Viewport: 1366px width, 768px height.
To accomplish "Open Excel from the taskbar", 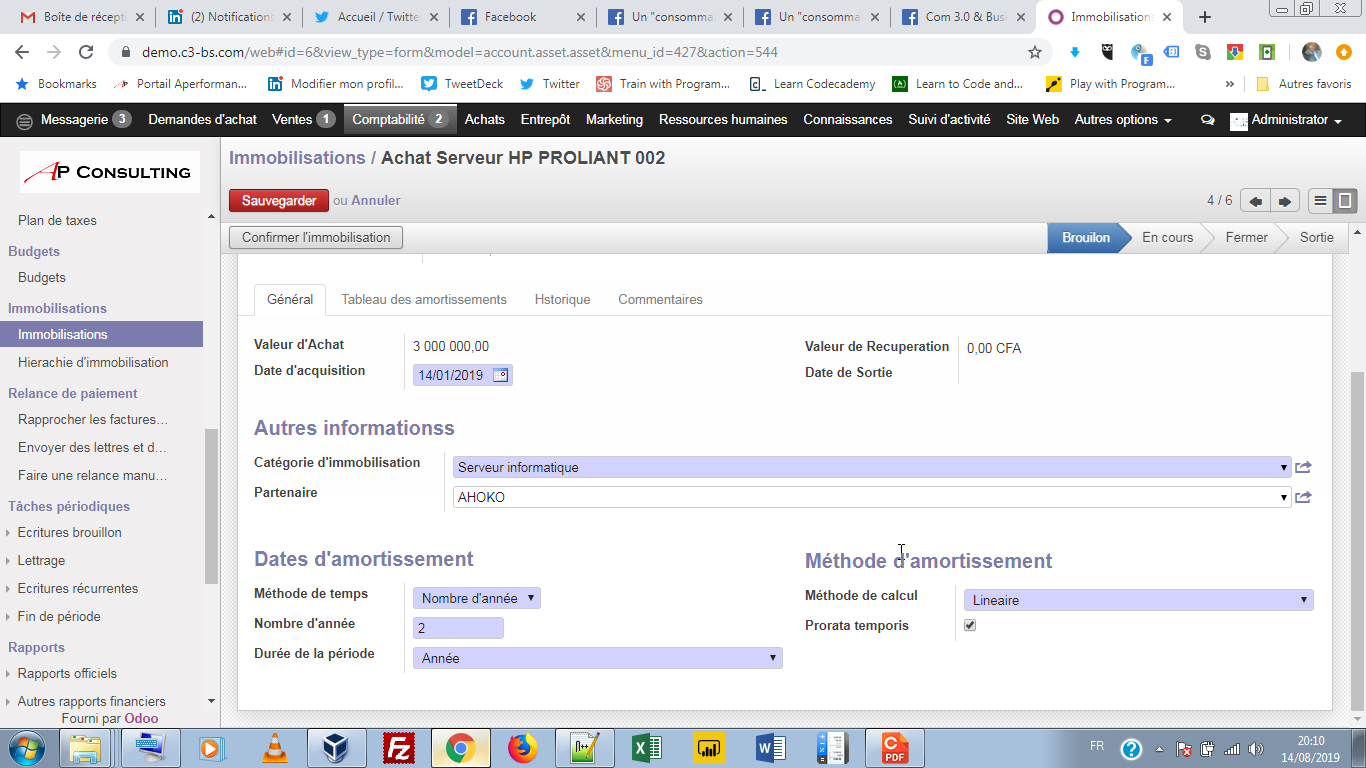I will [647, 748].
